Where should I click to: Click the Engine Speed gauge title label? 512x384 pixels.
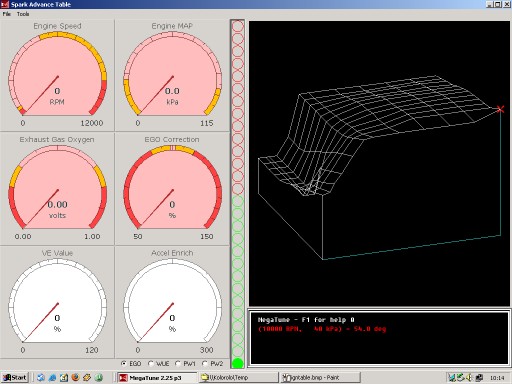point(57,26)
